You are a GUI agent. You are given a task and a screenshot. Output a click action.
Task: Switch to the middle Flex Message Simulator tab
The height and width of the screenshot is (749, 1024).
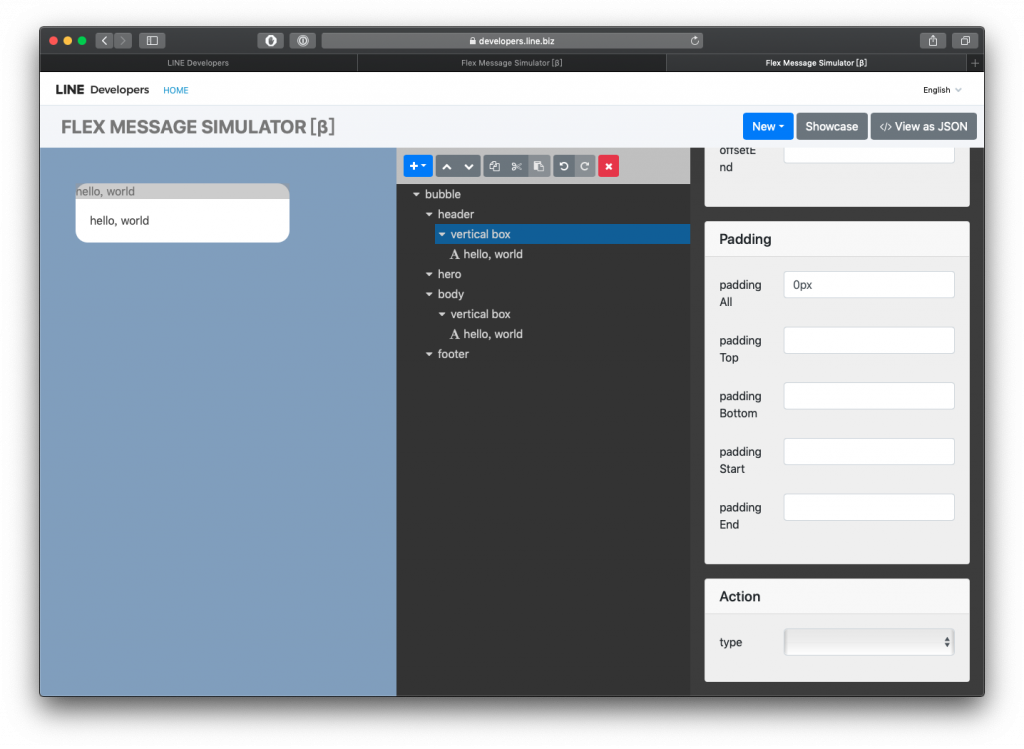(x=512, y=63)
